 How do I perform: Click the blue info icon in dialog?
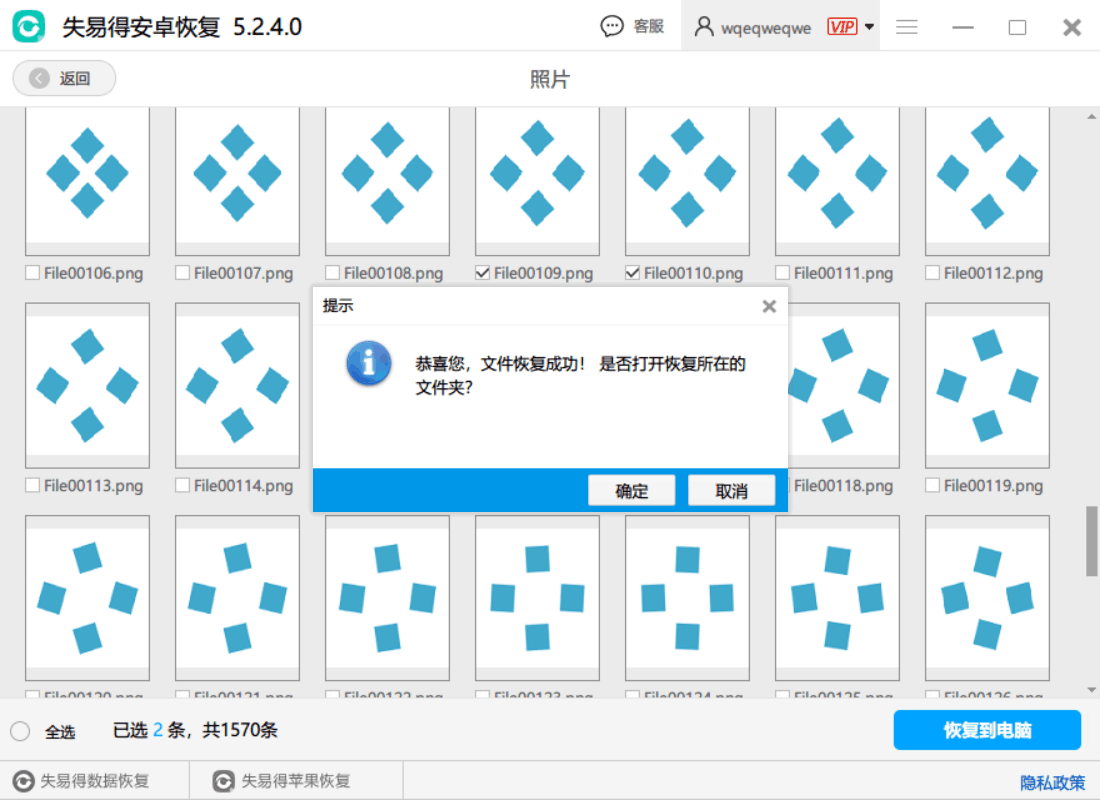(368, 364)
